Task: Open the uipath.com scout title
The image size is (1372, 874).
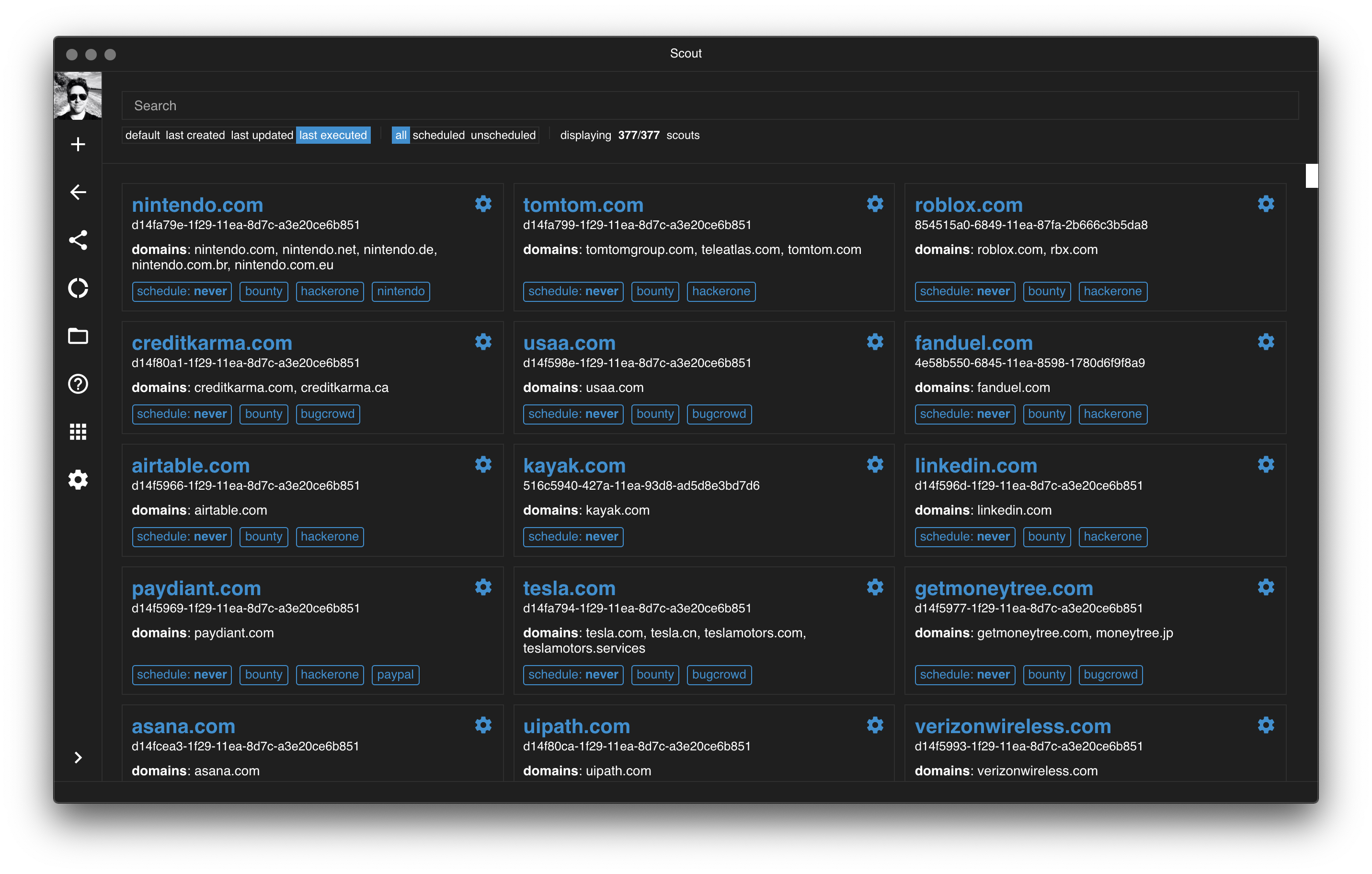Action: point(576,726)
